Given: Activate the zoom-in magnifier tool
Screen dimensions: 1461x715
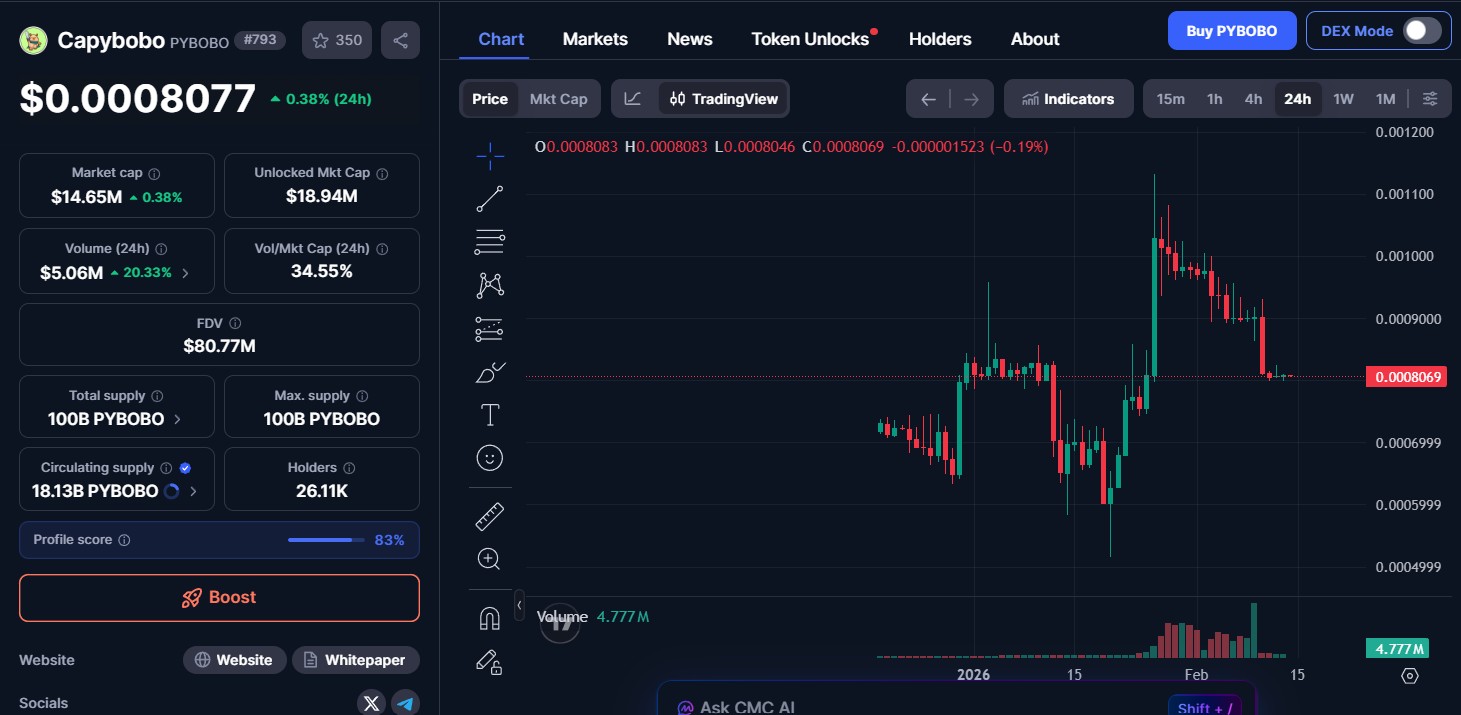Looking at the screenshot, I should pyautogui.click(x=490, y=558).
